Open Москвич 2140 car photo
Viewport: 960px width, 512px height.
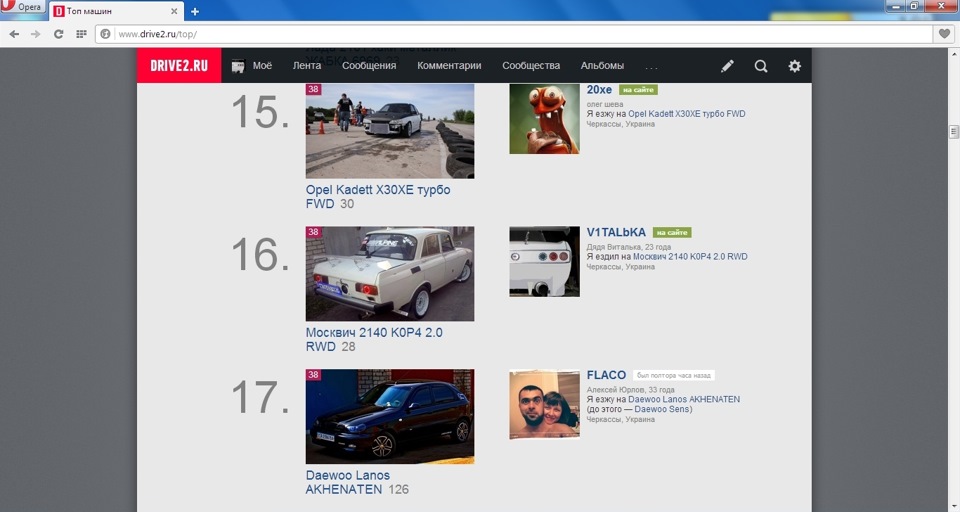tap(390, 274)
